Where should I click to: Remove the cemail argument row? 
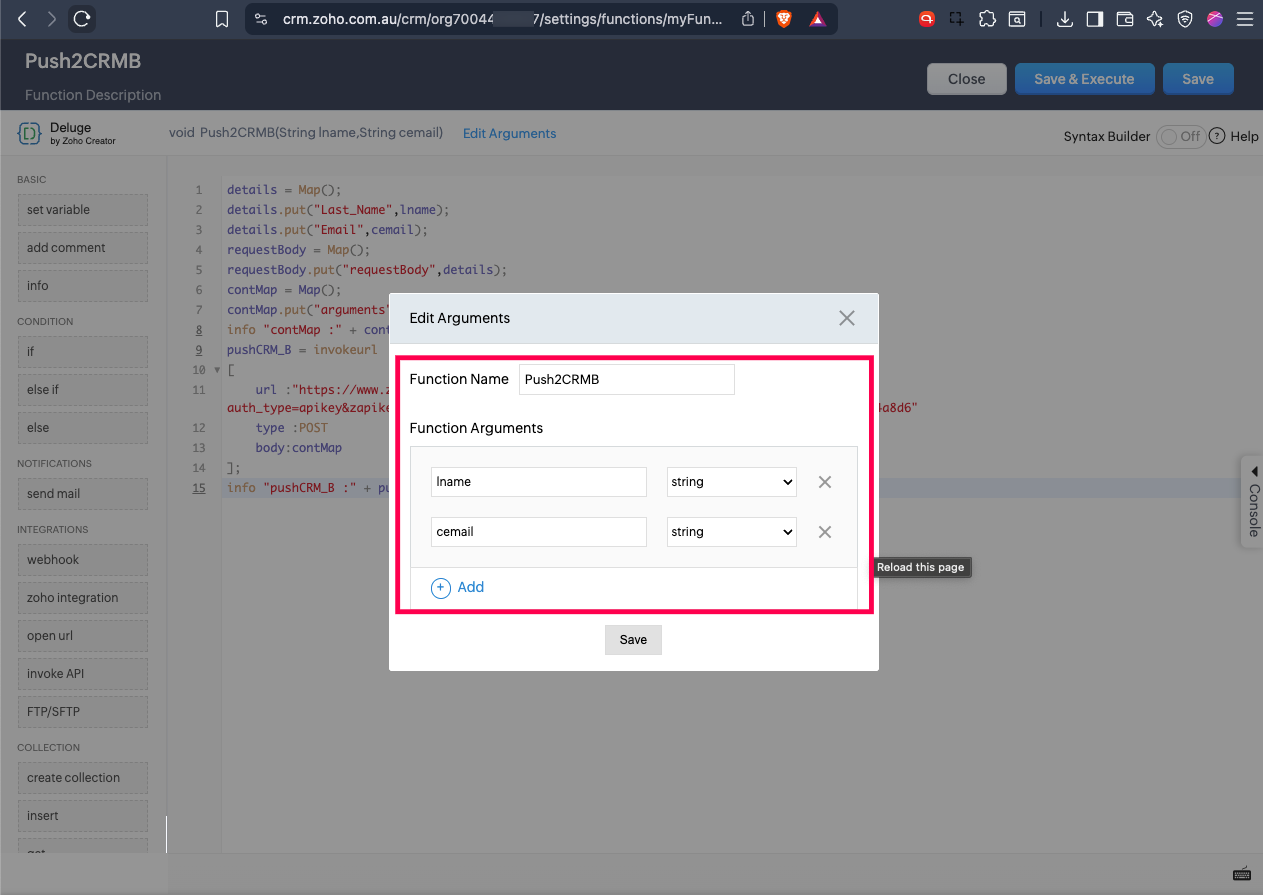tap(825, 532)
